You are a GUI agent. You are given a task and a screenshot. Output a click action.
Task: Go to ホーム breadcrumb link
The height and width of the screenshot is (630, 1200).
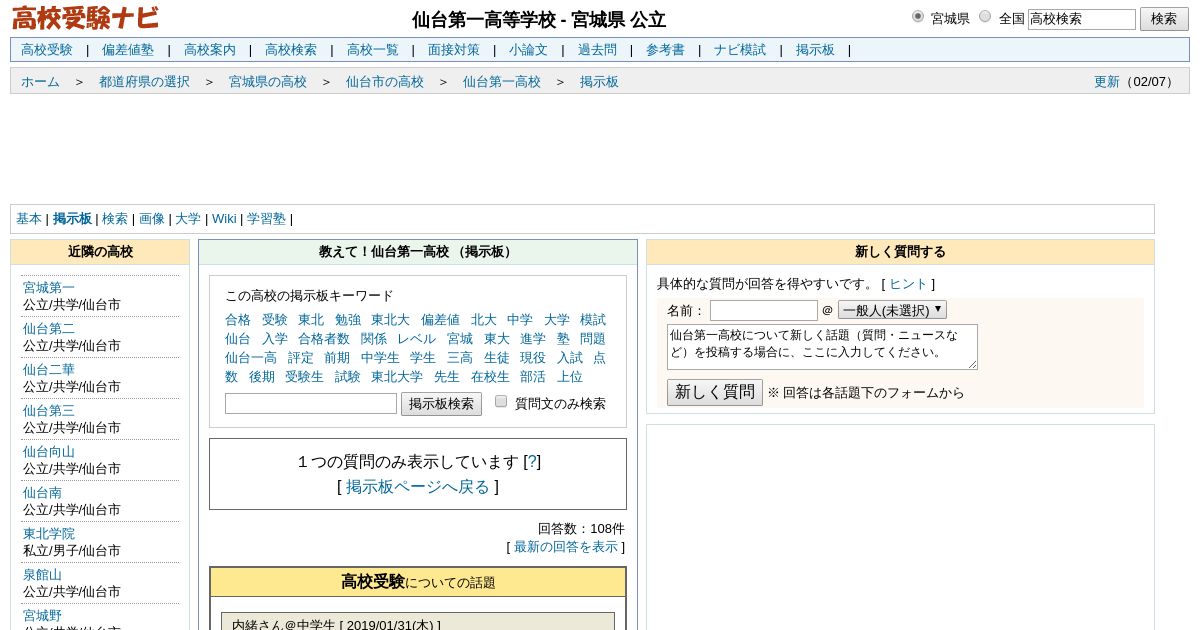(40, 82)
